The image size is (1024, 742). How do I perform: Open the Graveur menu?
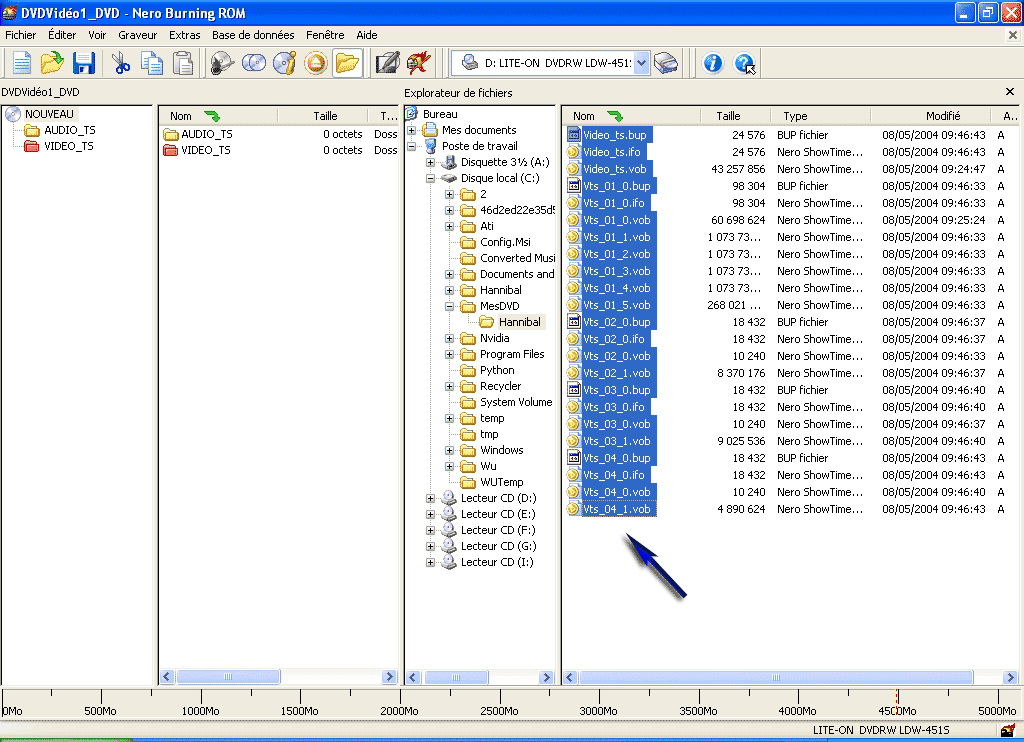(137, 35)
